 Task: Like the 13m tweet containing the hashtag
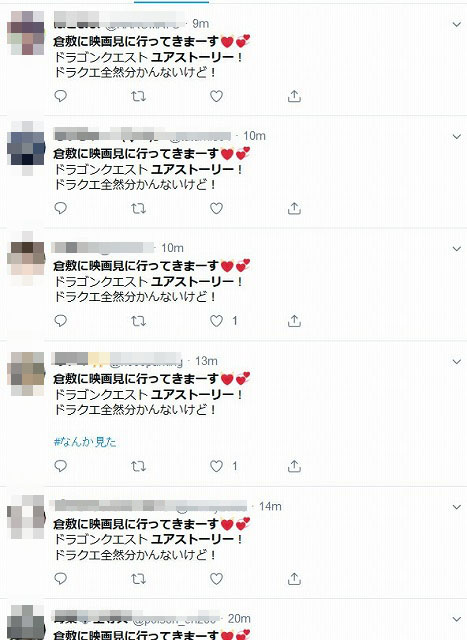click(216, 466)
